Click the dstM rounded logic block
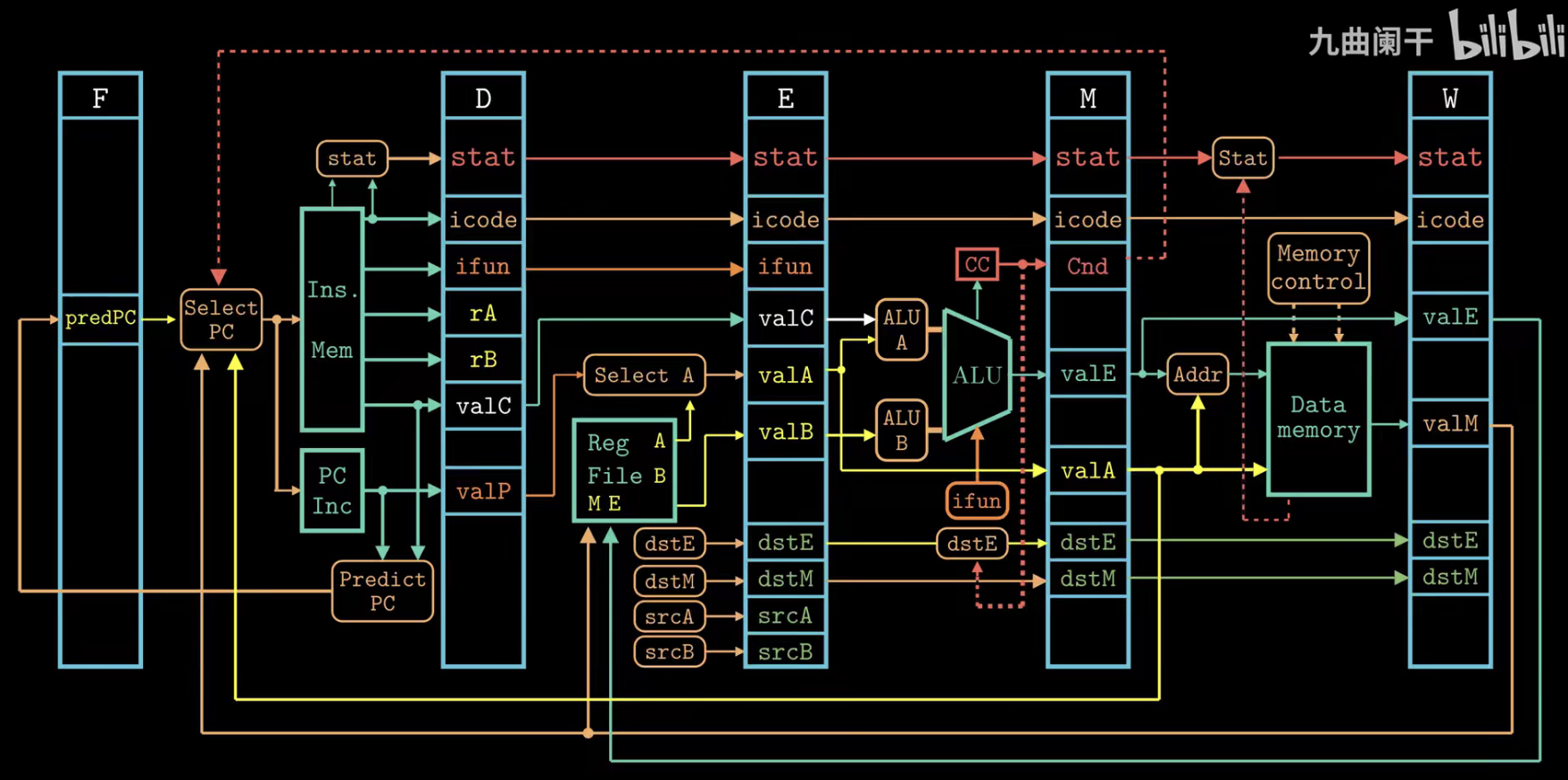The image size is (1568, 780). pyautogui.click(x=670, y=581)
